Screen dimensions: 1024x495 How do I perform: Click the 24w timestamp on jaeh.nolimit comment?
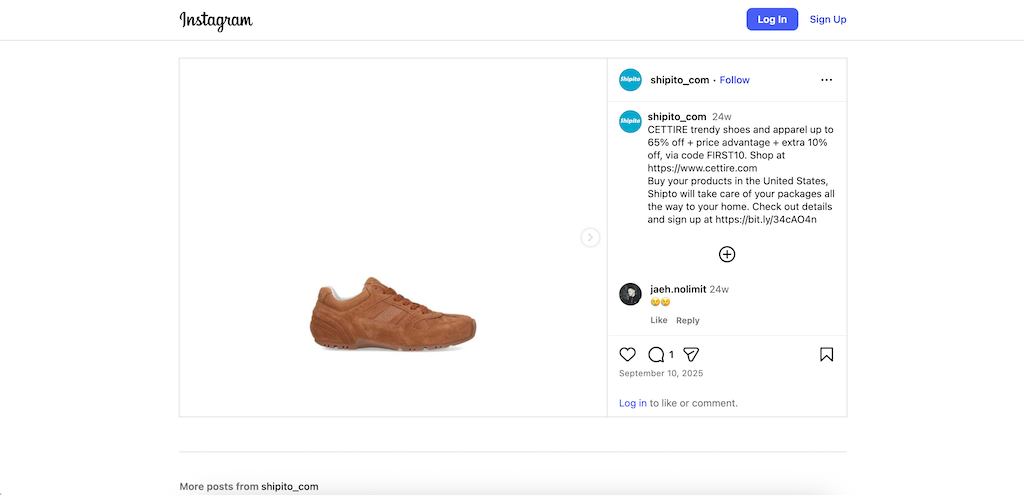(x=719, y=289)
